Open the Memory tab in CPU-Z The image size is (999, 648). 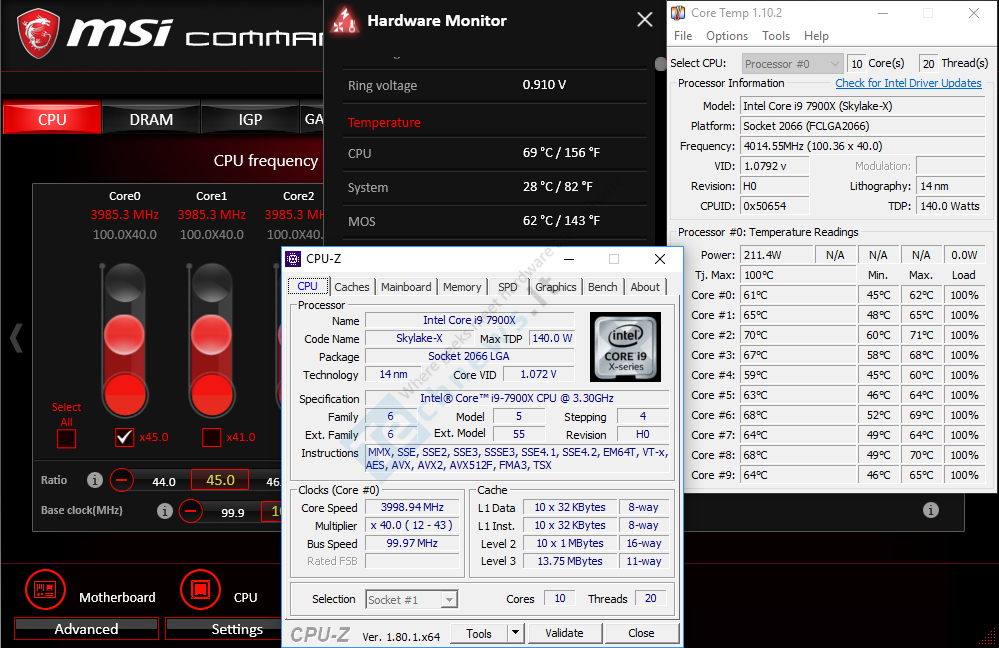[462, 287]
